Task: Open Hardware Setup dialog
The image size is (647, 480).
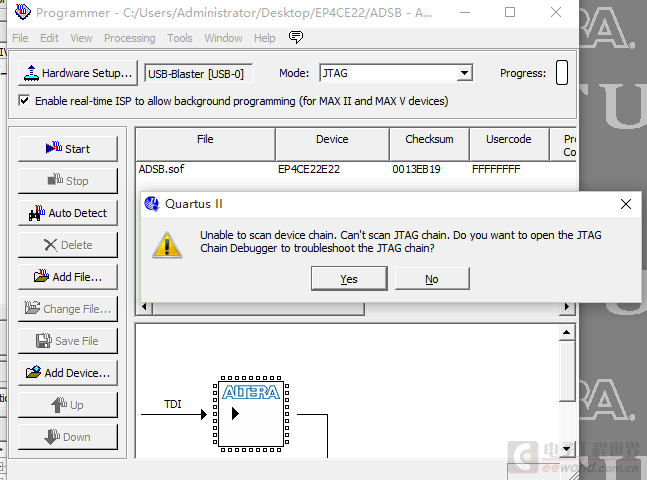Action: coord(78,73)
